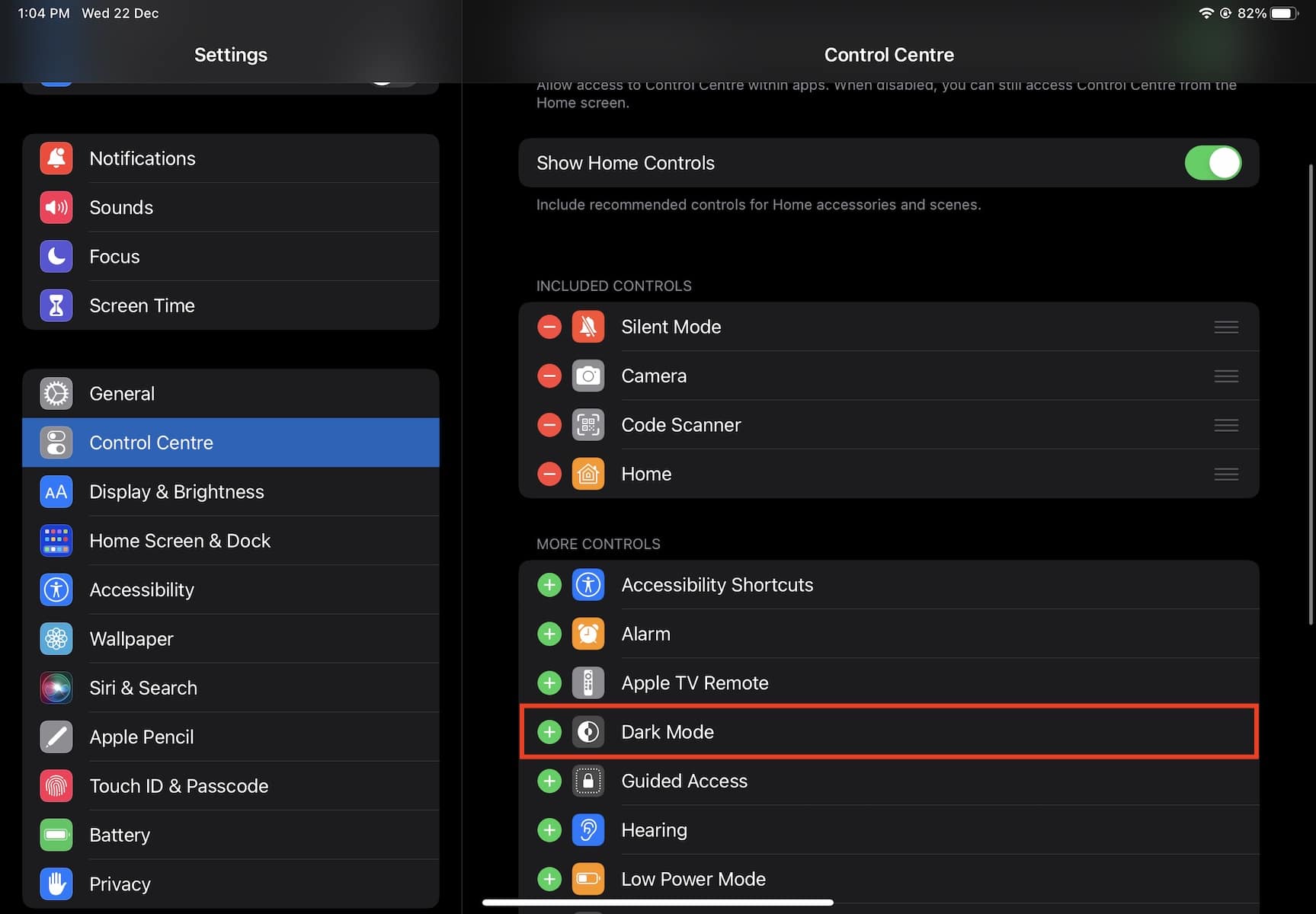Viewport: 1316px width, 914px height.
Task: Remove Silent Mode with red minus button
Action: click(549, 327)
